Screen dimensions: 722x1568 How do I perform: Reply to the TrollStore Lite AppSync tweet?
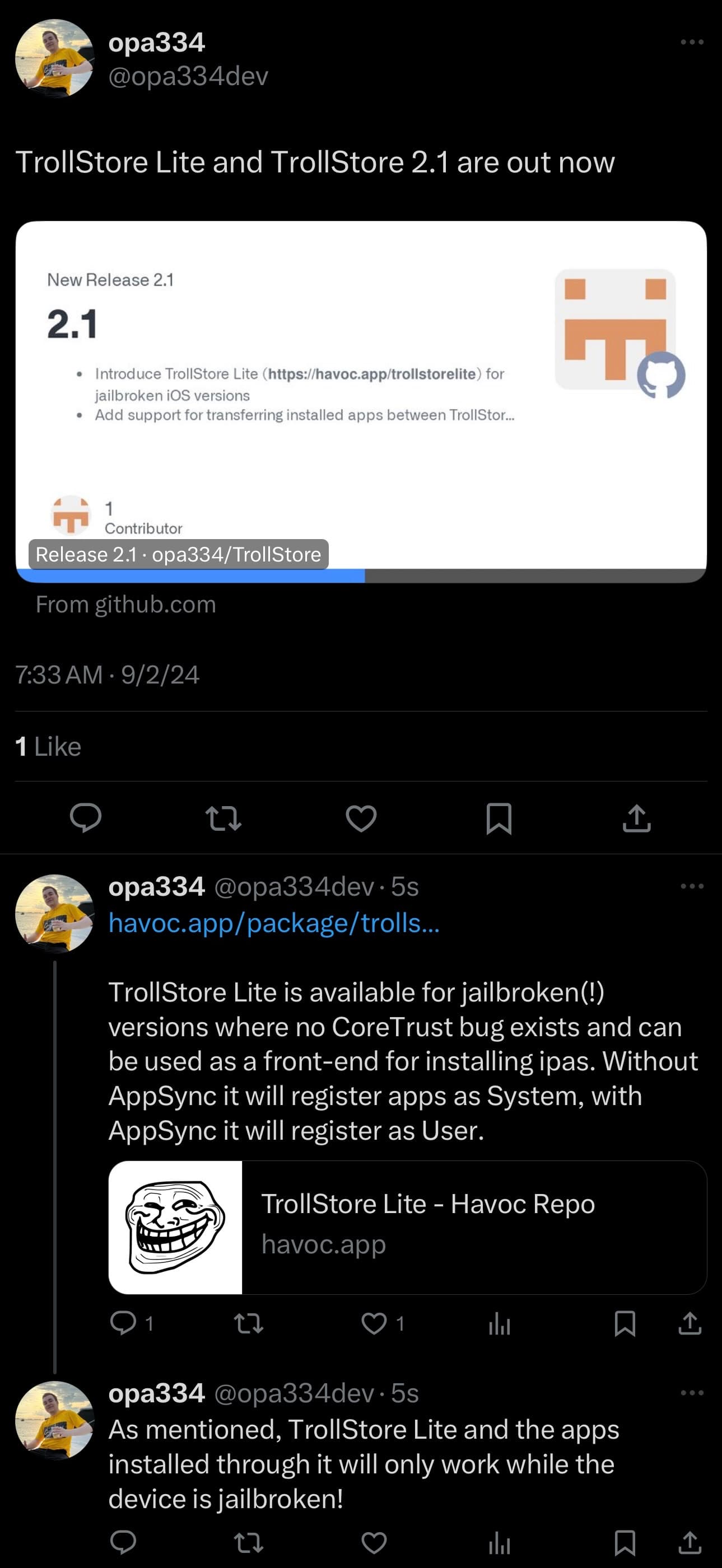(x=123, y=1323)
